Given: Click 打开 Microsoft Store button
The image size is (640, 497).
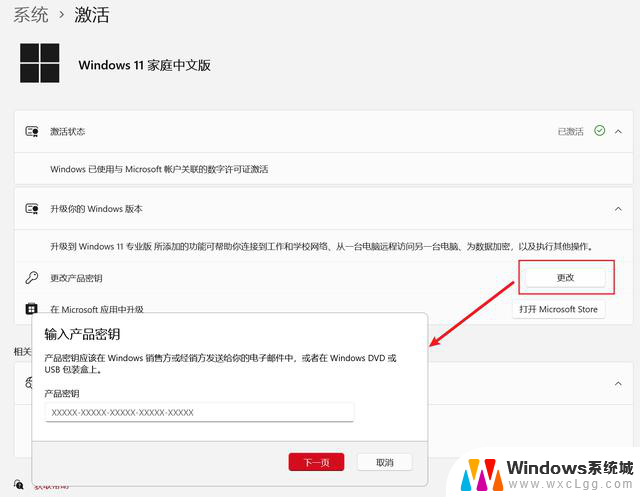Looking at the screenshot, I should [558, 309].
